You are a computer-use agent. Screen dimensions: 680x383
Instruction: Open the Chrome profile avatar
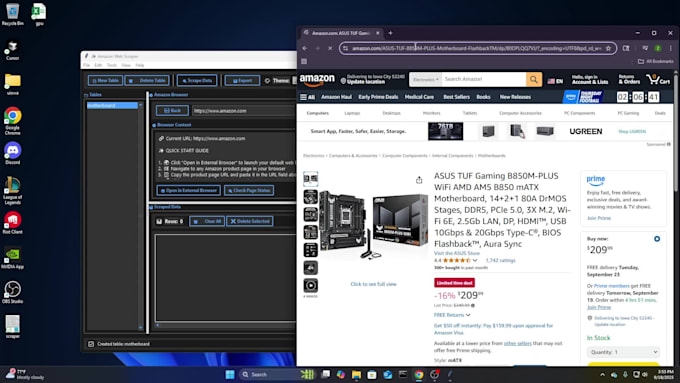[x=658, y=48]
